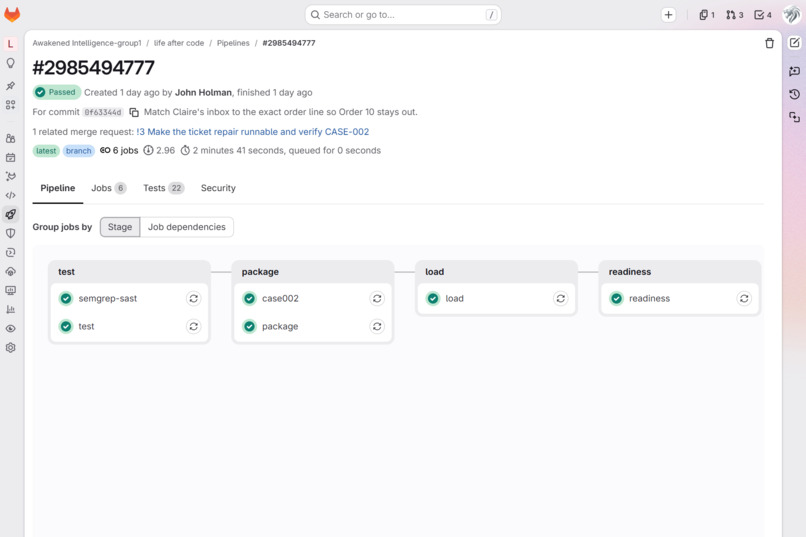Group jobs by Stage
This screenshot has width=806, height=537.
(x=120, y=227)
